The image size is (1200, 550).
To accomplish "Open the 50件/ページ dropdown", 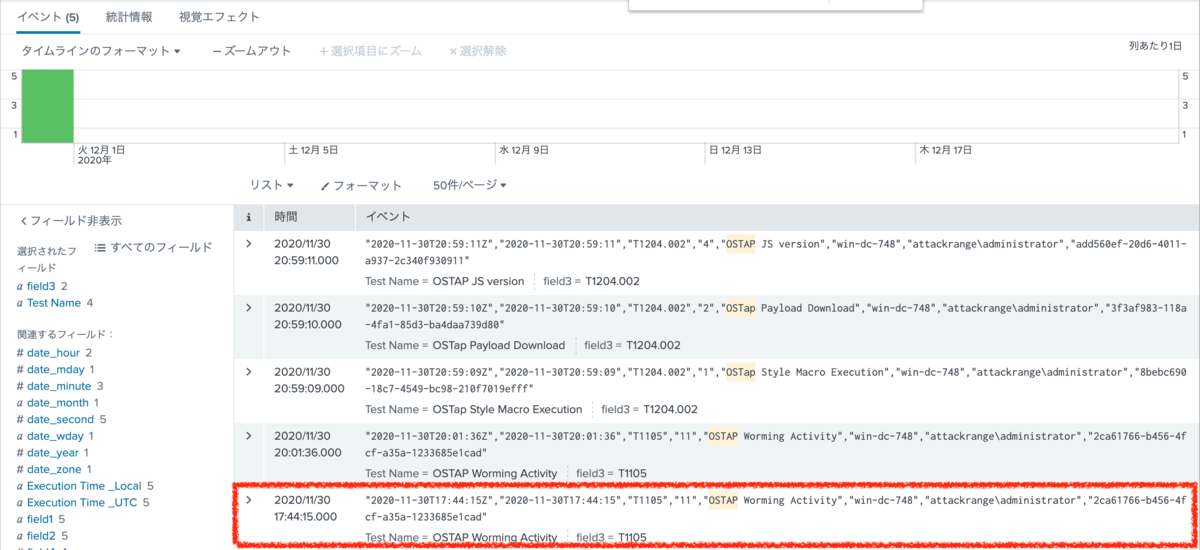I will [470, 185].
